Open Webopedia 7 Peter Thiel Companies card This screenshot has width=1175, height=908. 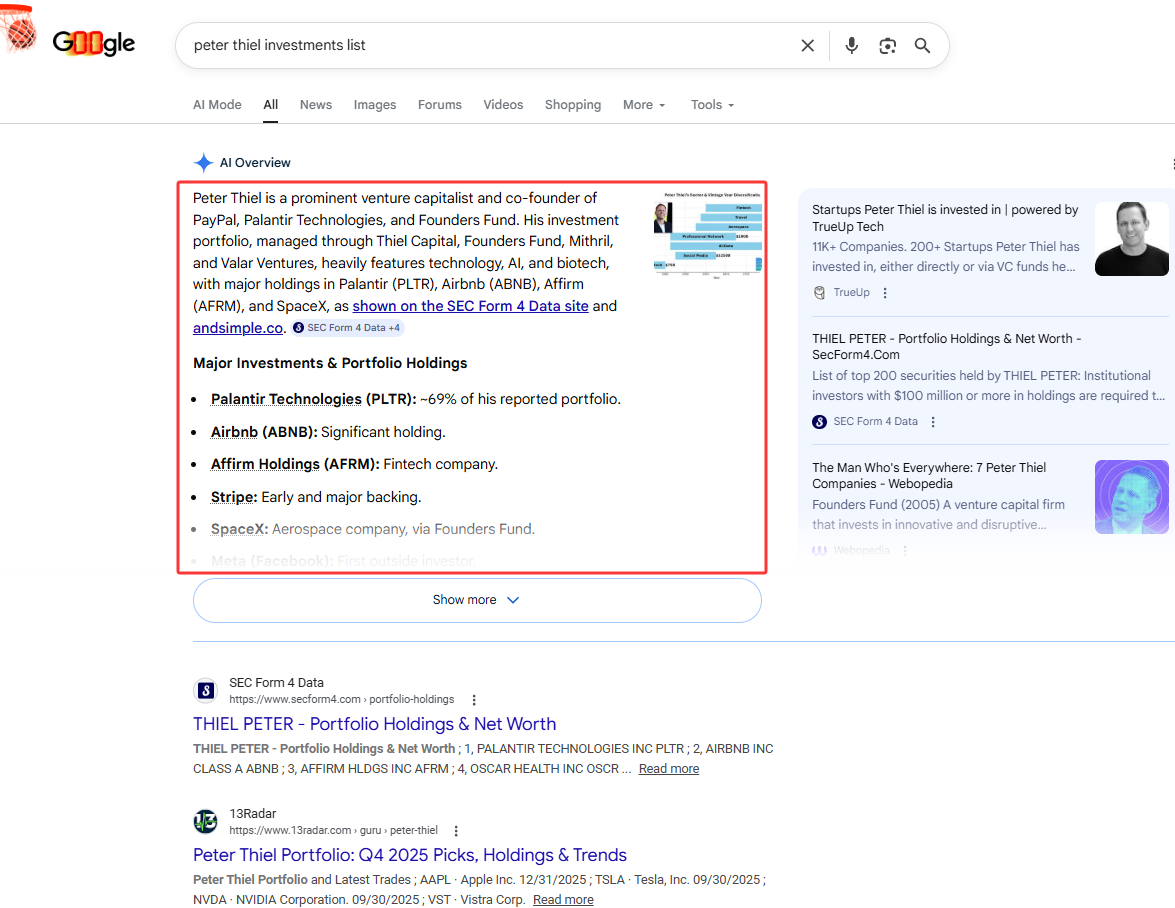click(929, 476)
